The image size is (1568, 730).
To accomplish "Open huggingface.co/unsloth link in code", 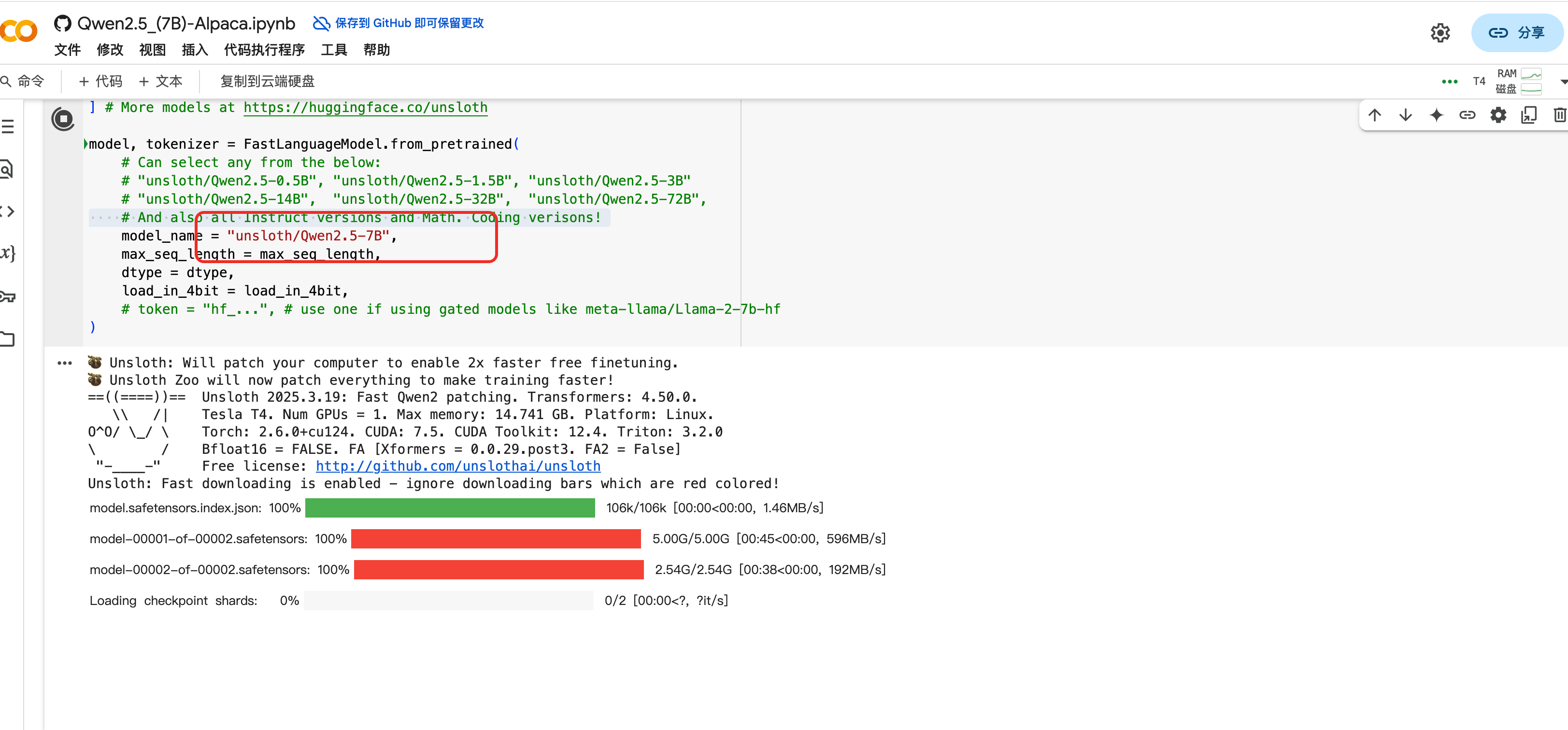I will 365,108.
